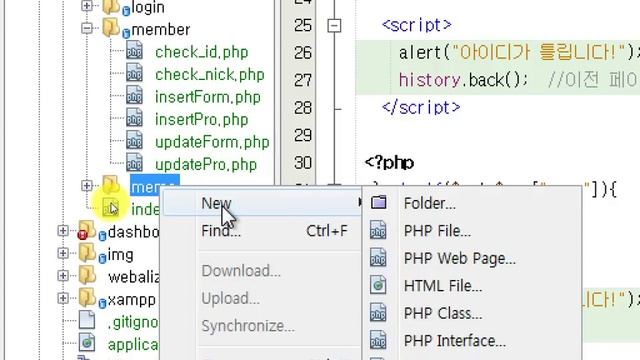
Task: Select the .gitigno... file in the tree
Action: click(x=133, y=322)
